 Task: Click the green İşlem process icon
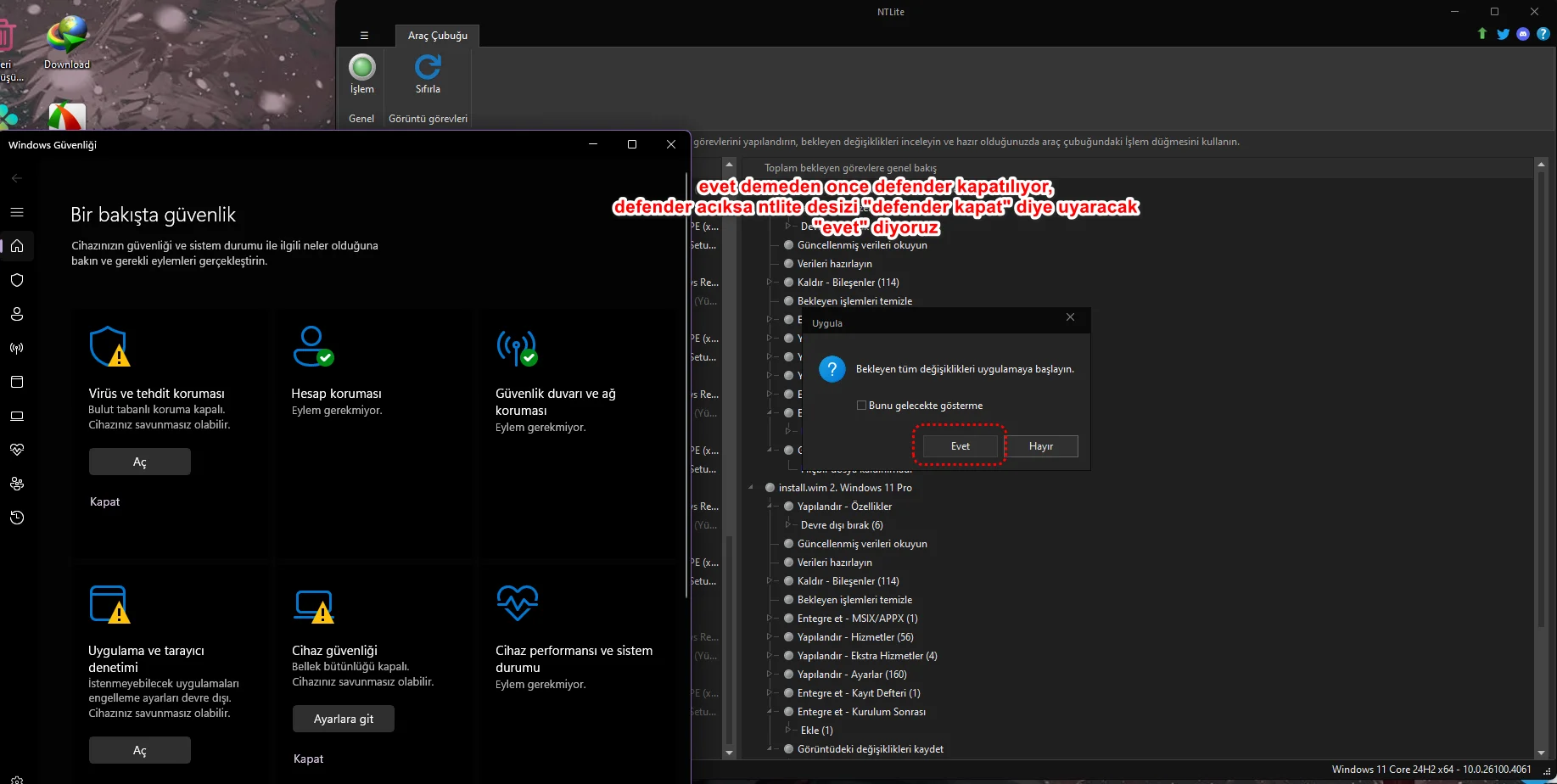pyautogui.click(x=362, y=67)
